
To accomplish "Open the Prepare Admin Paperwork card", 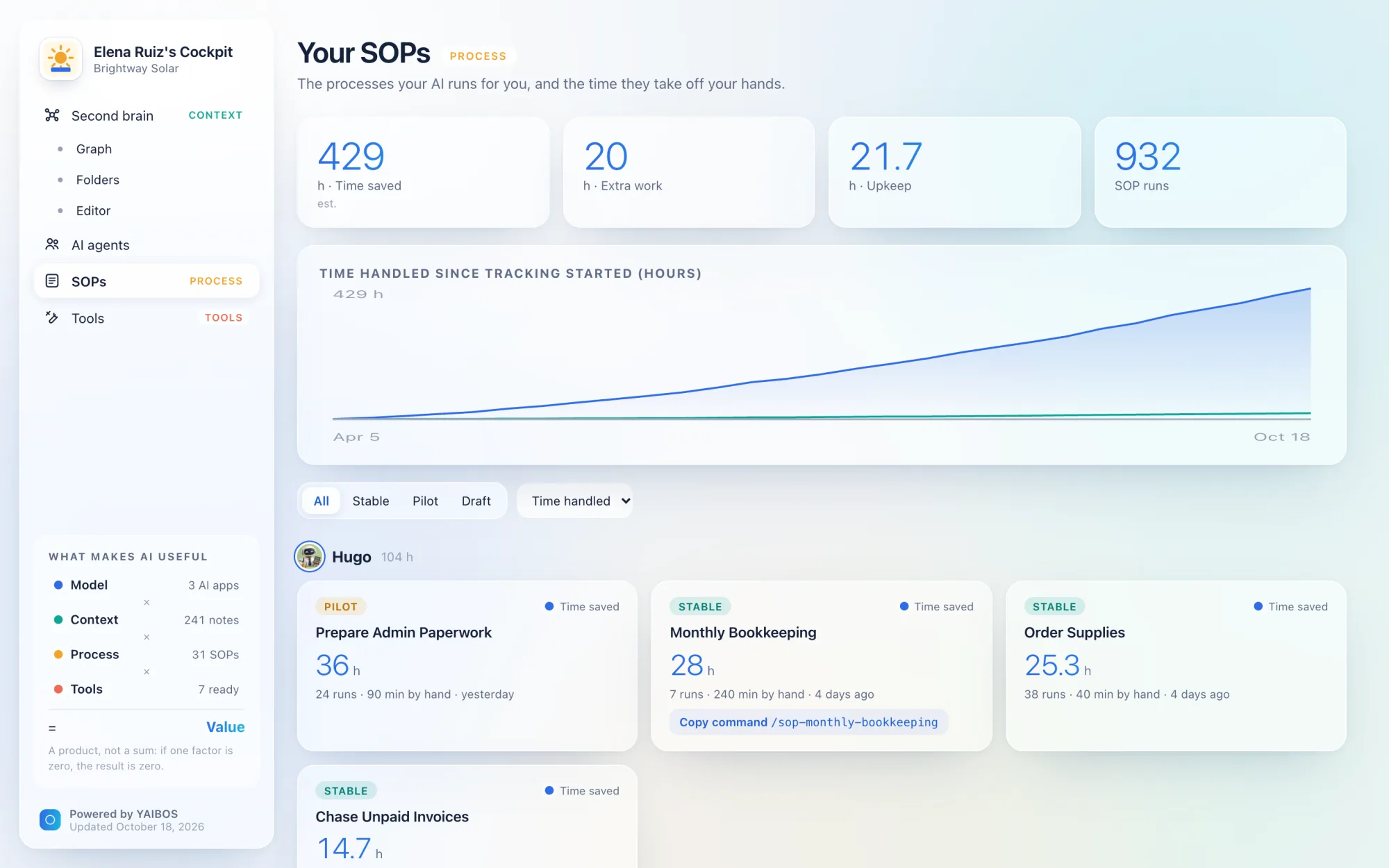I will pyautogui.click(x=467, y=666).
